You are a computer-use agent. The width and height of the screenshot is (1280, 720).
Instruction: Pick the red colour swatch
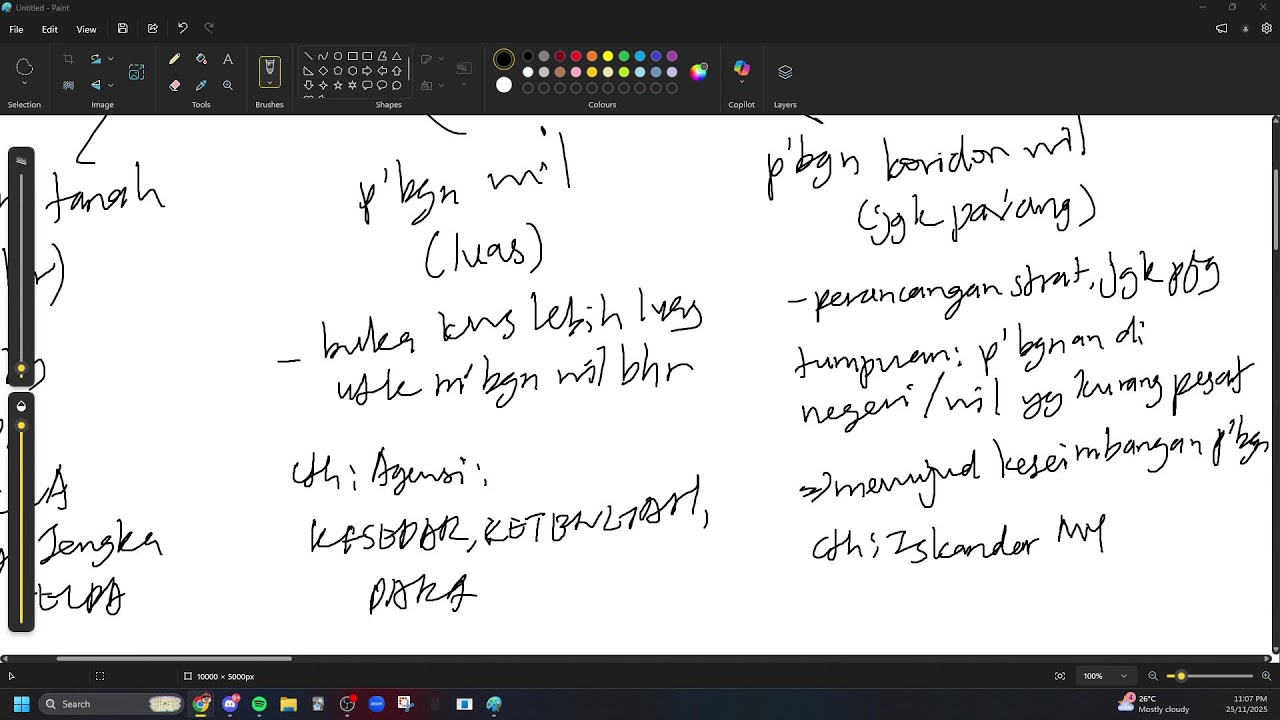point(576,56)
